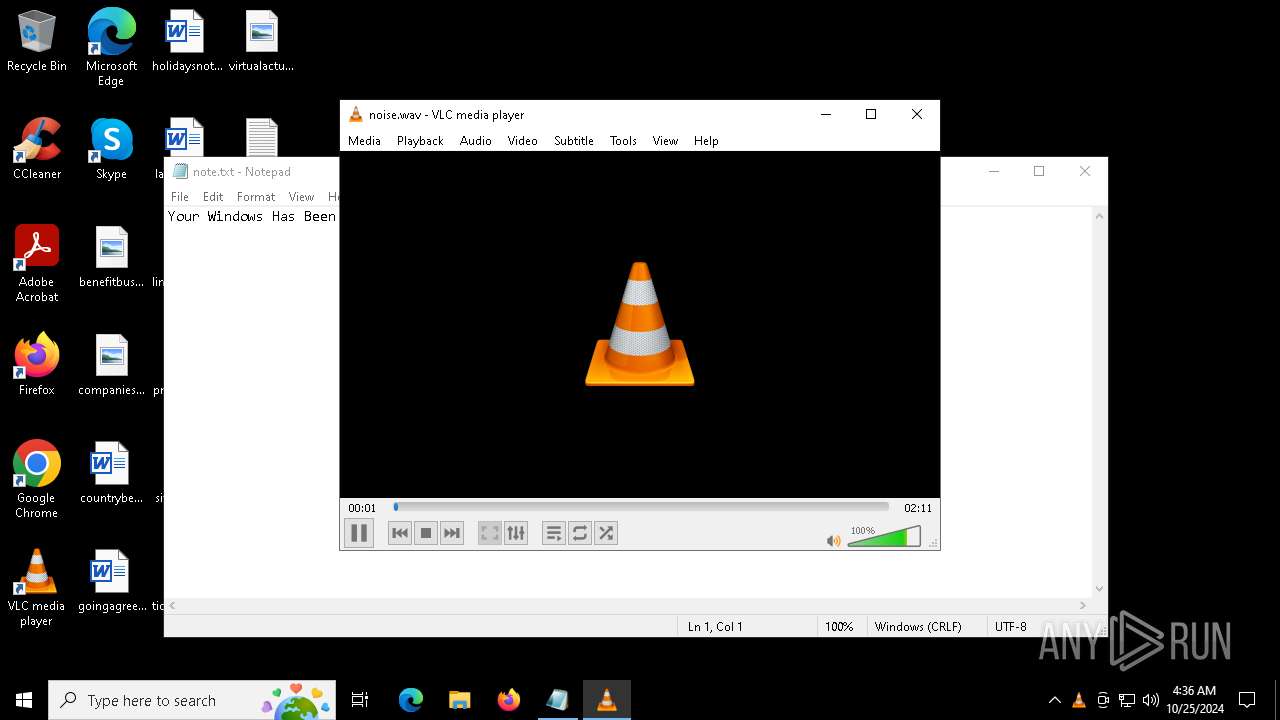The height and width of the screenshot is (720, 1280).
Task: Click the taskbar search box
Action: click(194, 700)
